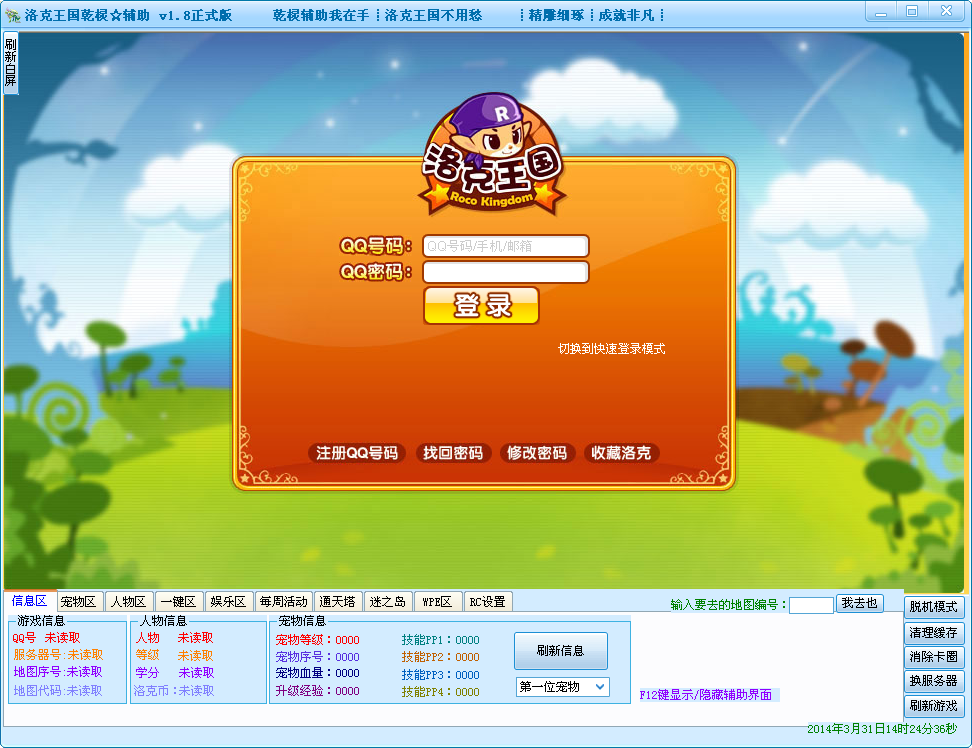Click the app icon in title bar
The height and width of the screenshot is (748, 972).
click(x=12, y=15)
